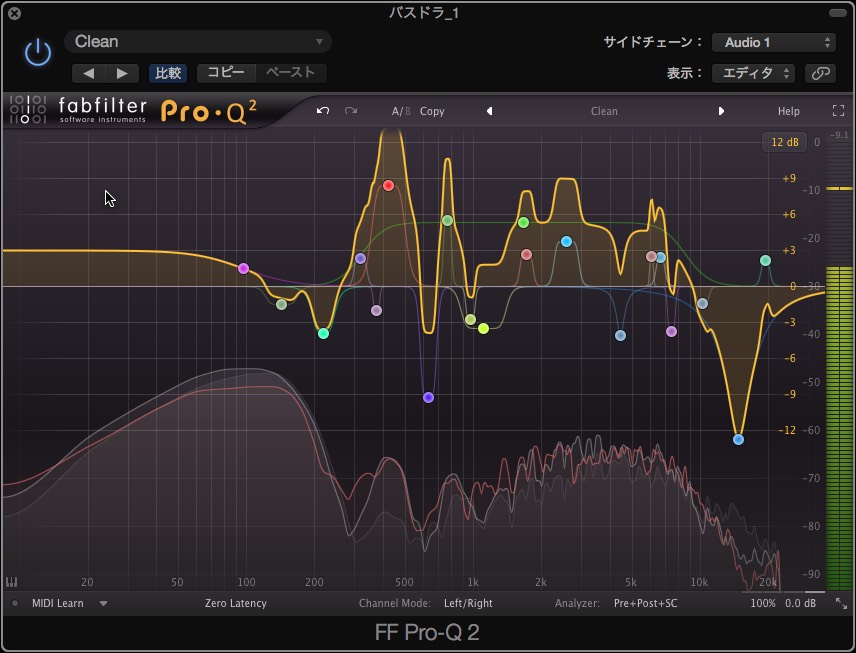856x653 pixels.
Task: Toggle full screen mode icon
Action: click(839, 111)
